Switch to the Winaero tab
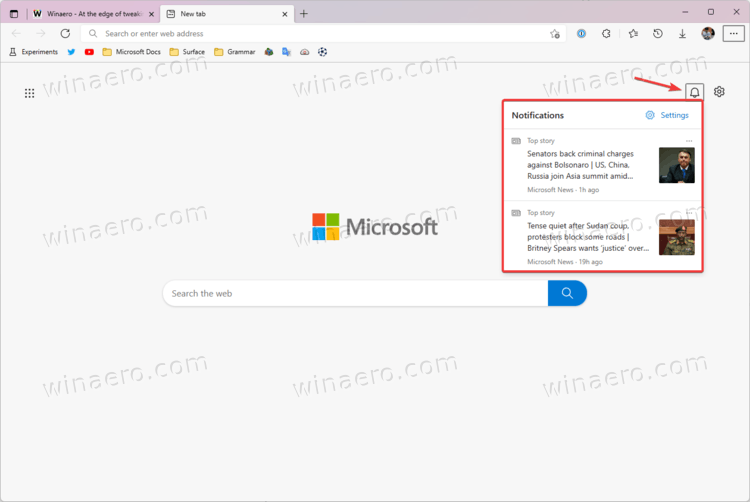 click(94, 14)
